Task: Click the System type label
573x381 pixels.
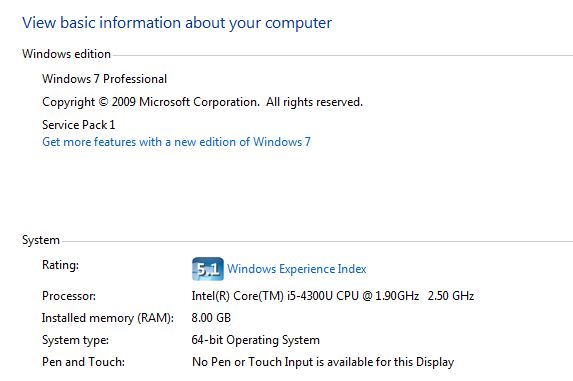Action: [x=75, y=340]
